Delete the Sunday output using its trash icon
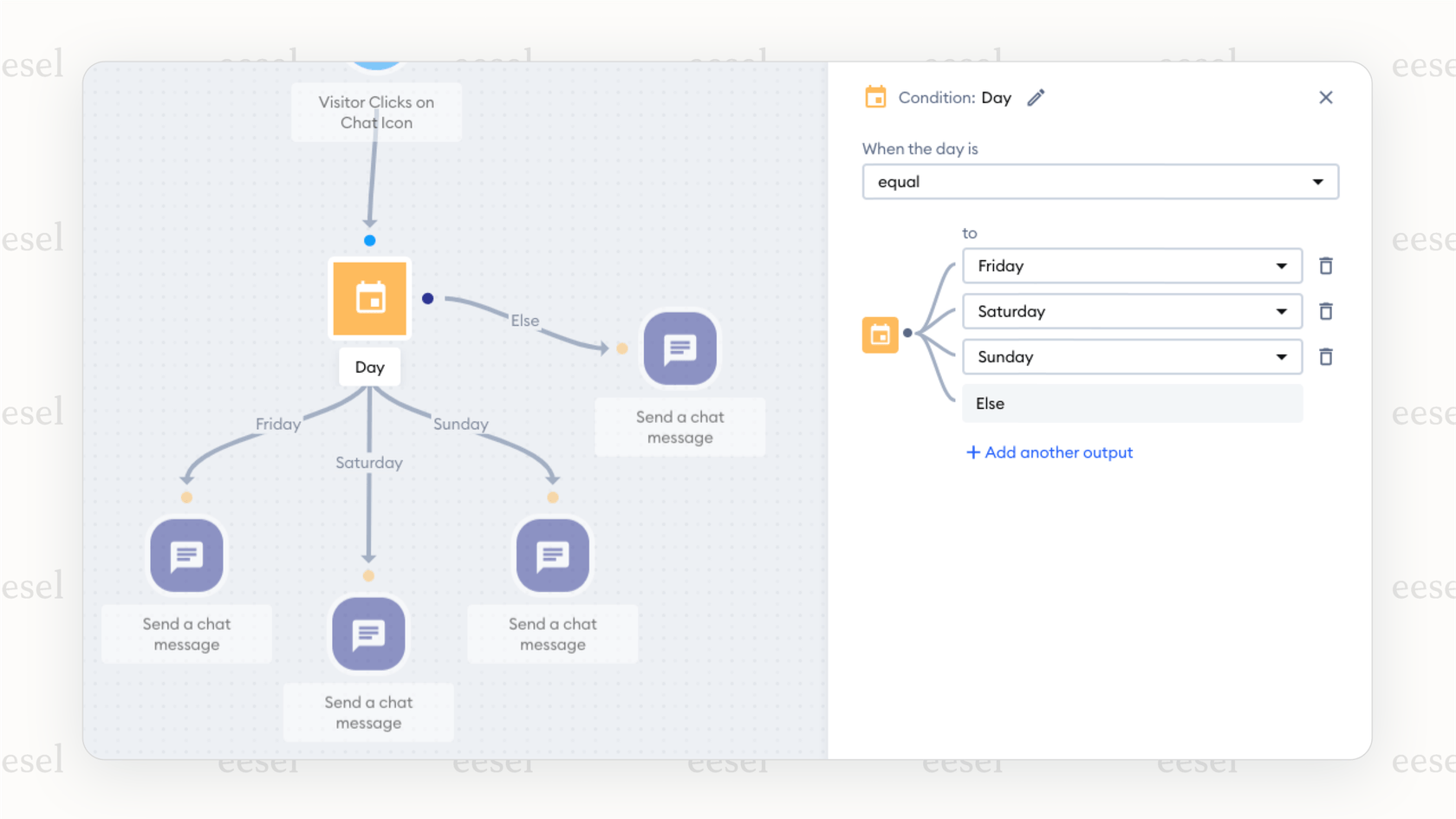The image size is (1456, 819). [x=1325, y=356]
